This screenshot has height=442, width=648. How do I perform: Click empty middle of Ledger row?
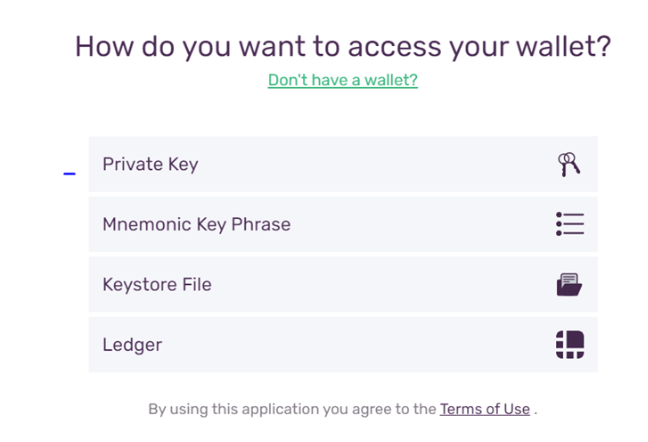click(351, 345)
